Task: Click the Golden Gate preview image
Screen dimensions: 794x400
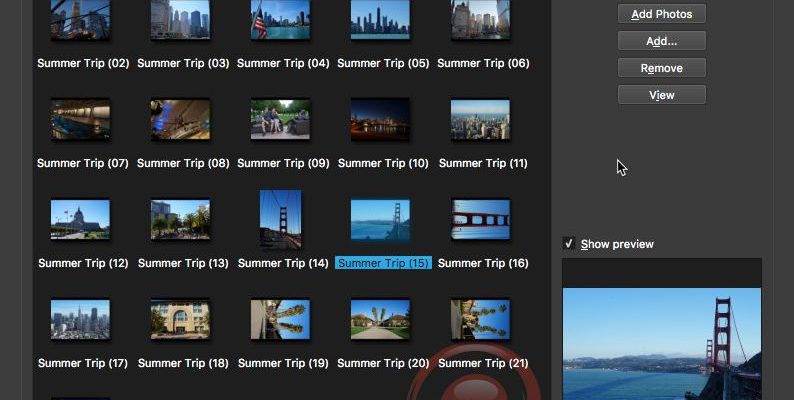Action: pyautogui.click(x=662, y=344)
